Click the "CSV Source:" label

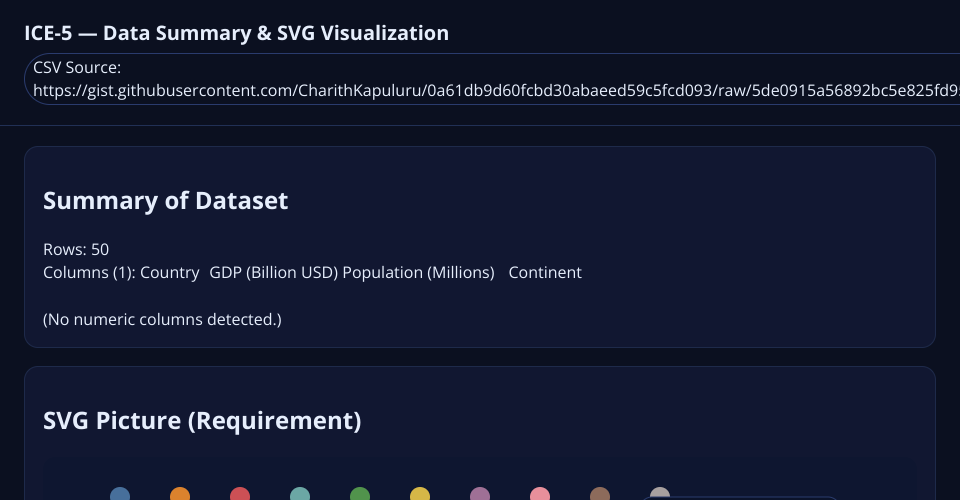(x=77, y=68)
